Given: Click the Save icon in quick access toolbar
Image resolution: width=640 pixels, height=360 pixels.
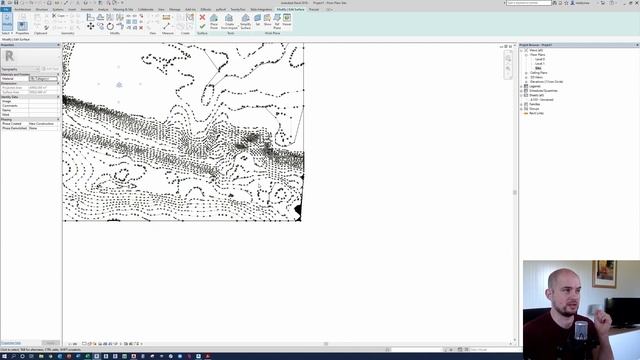Looking at the screenshot, I should pos(16,2).
